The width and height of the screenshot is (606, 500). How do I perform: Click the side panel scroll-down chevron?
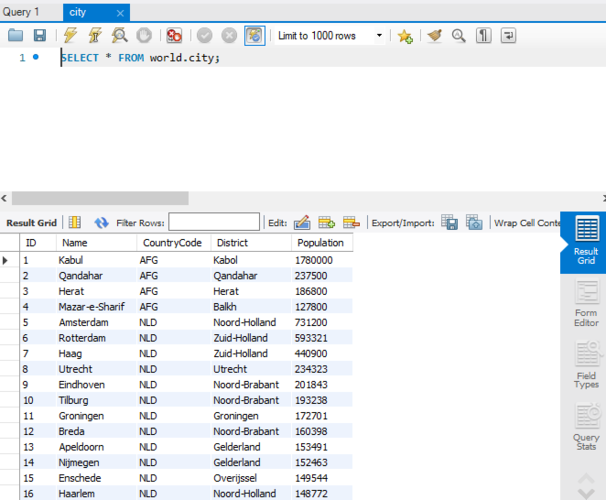coord(586,494)
